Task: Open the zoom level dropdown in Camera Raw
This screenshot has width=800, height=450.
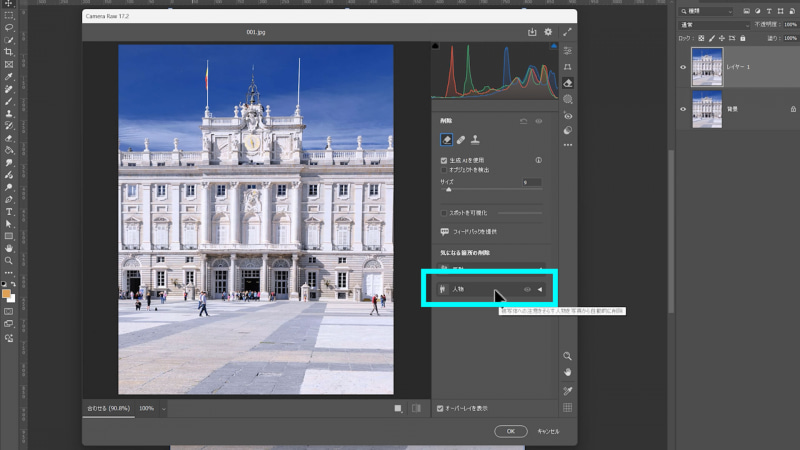Action: pyautogui.click(x=163, y=409)
